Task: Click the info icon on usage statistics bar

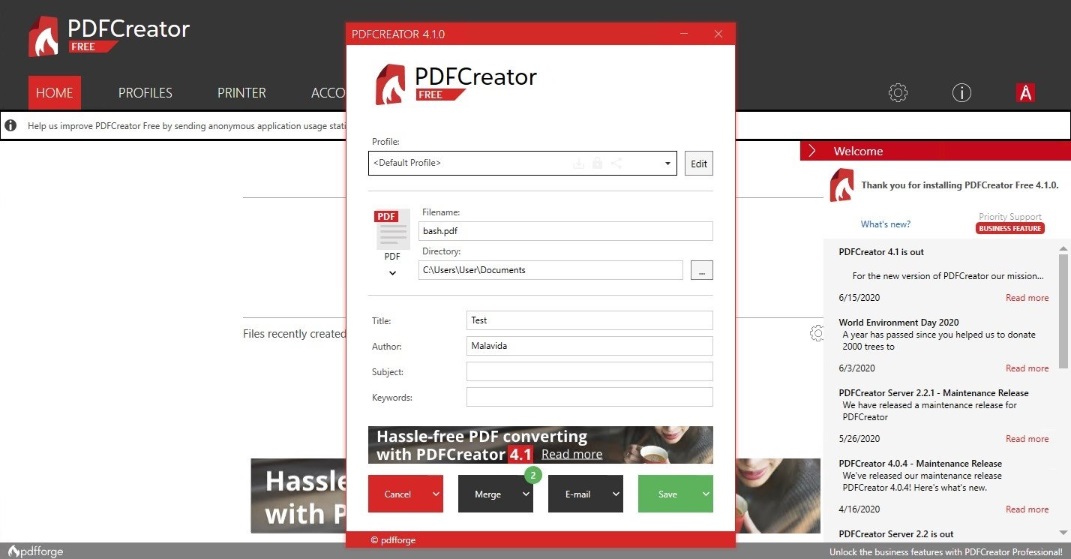Action: click(11, 126)
